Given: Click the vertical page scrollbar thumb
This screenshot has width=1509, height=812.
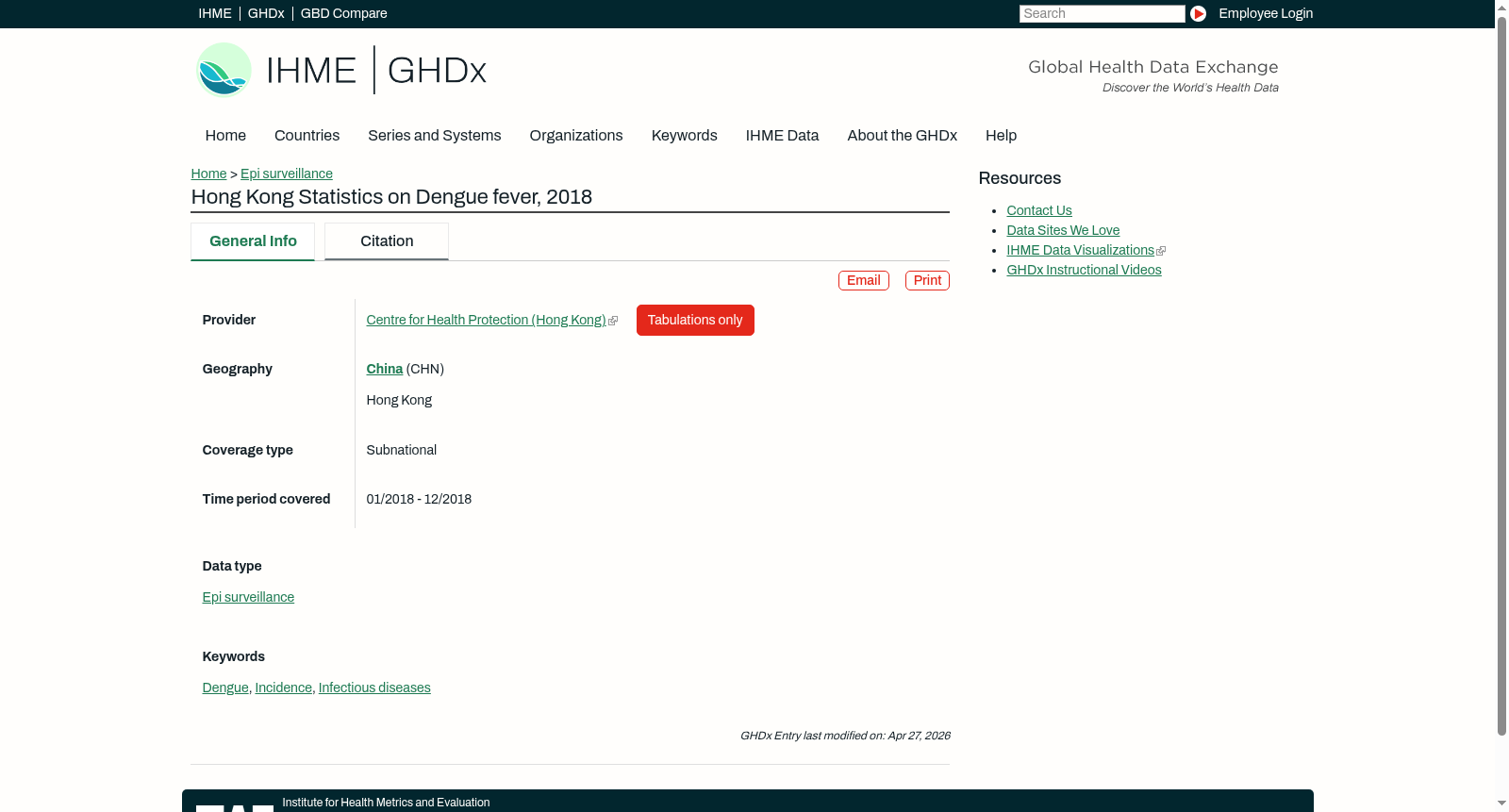Looking at the screenshot, I should pyautogui.click(x=1501, y=375).
